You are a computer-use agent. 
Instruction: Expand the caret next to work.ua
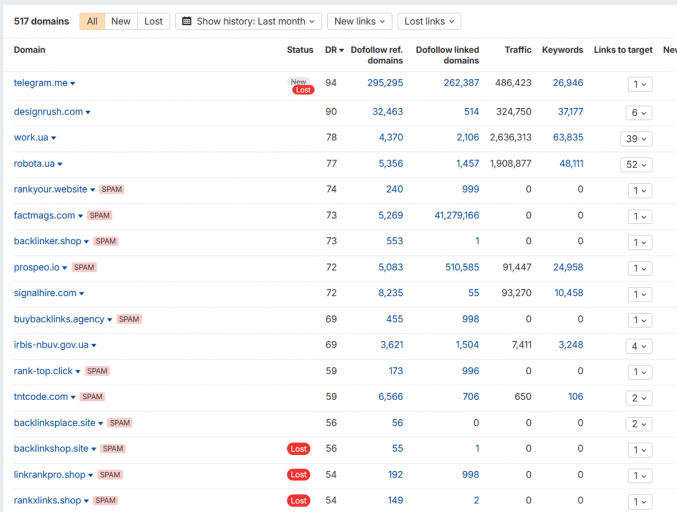(x=54, y=138)
